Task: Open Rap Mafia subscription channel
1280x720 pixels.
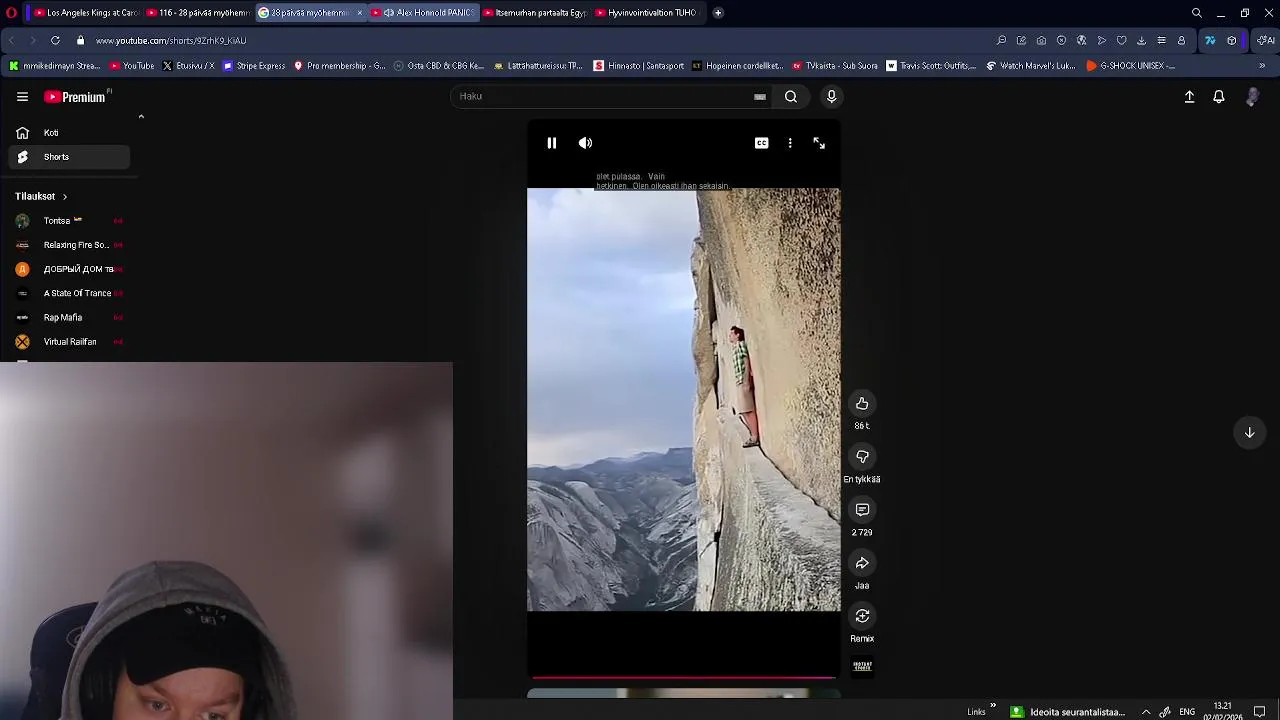Action: (x=69, y=317)
